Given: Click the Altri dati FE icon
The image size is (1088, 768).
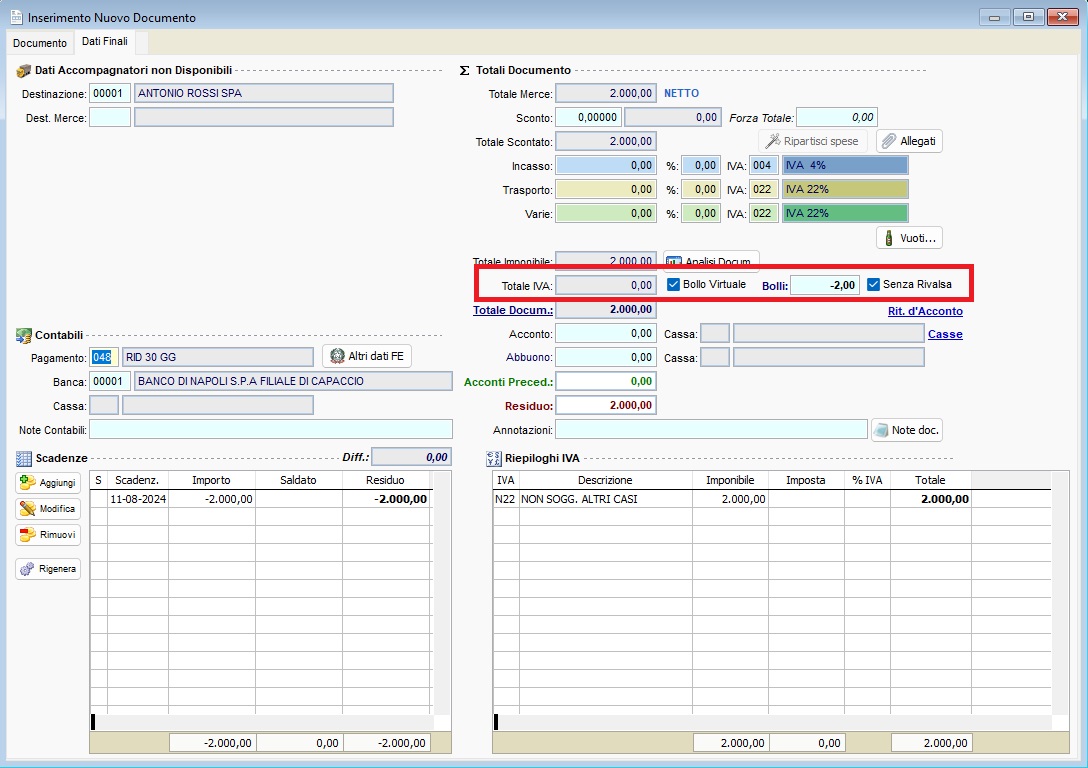Looking at the screenshot, I should 365,357.
